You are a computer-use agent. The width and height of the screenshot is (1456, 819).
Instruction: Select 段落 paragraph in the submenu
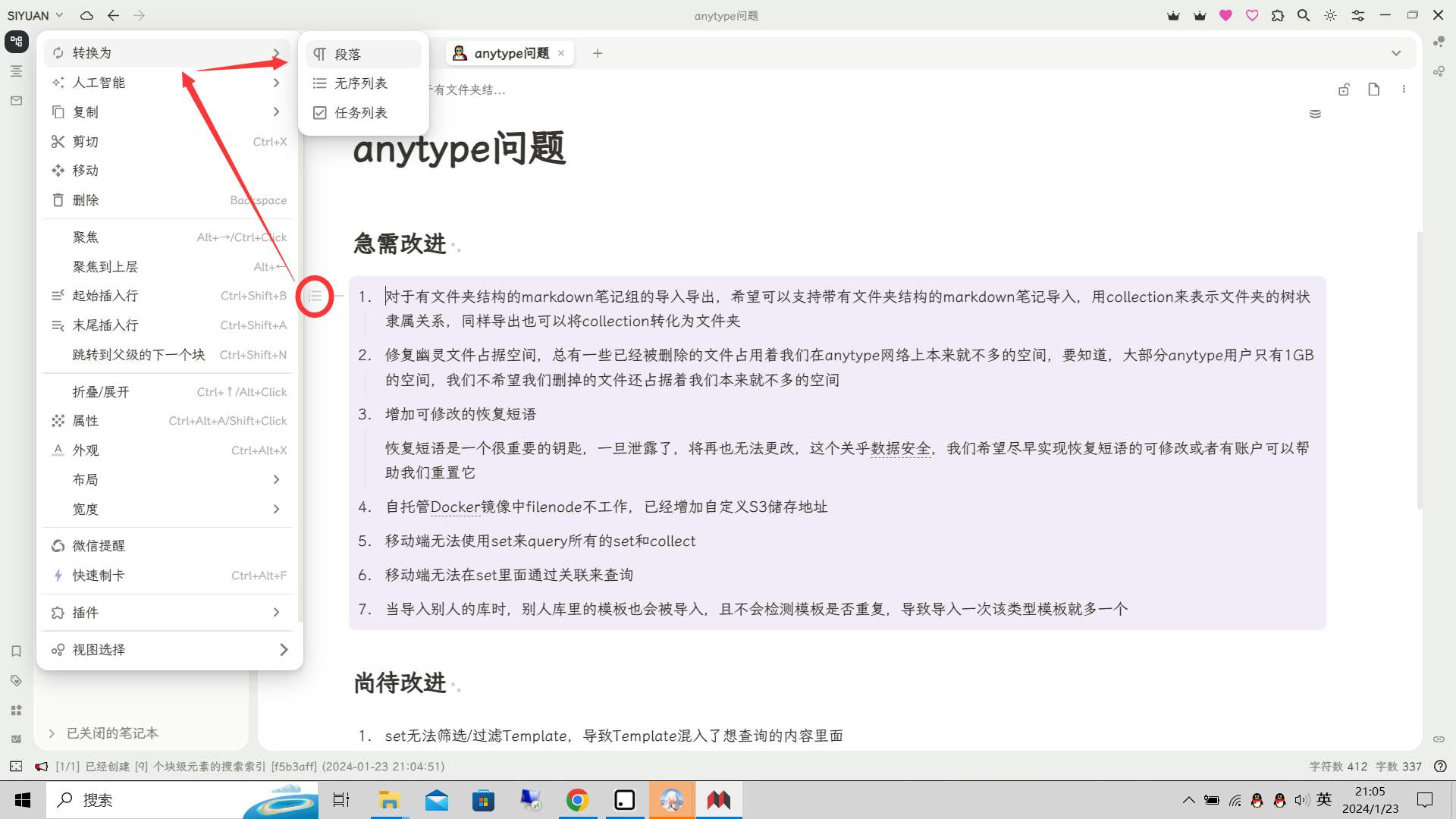(x=348, y=55)
